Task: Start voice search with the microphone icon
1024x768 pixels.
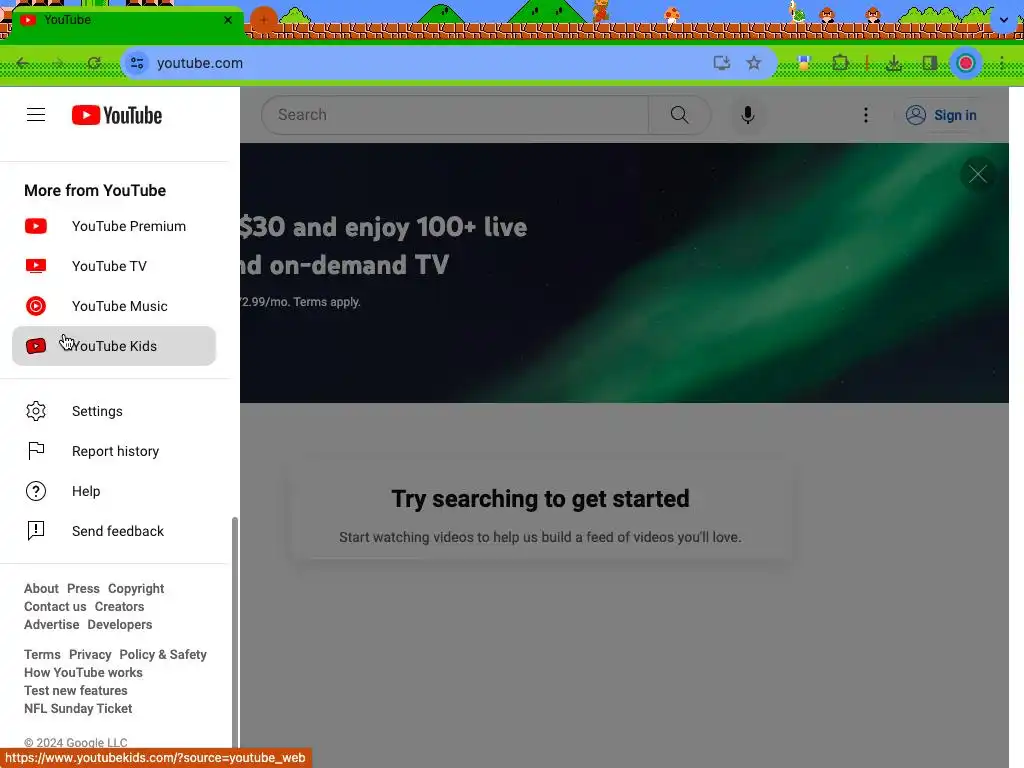Action: 748,115
